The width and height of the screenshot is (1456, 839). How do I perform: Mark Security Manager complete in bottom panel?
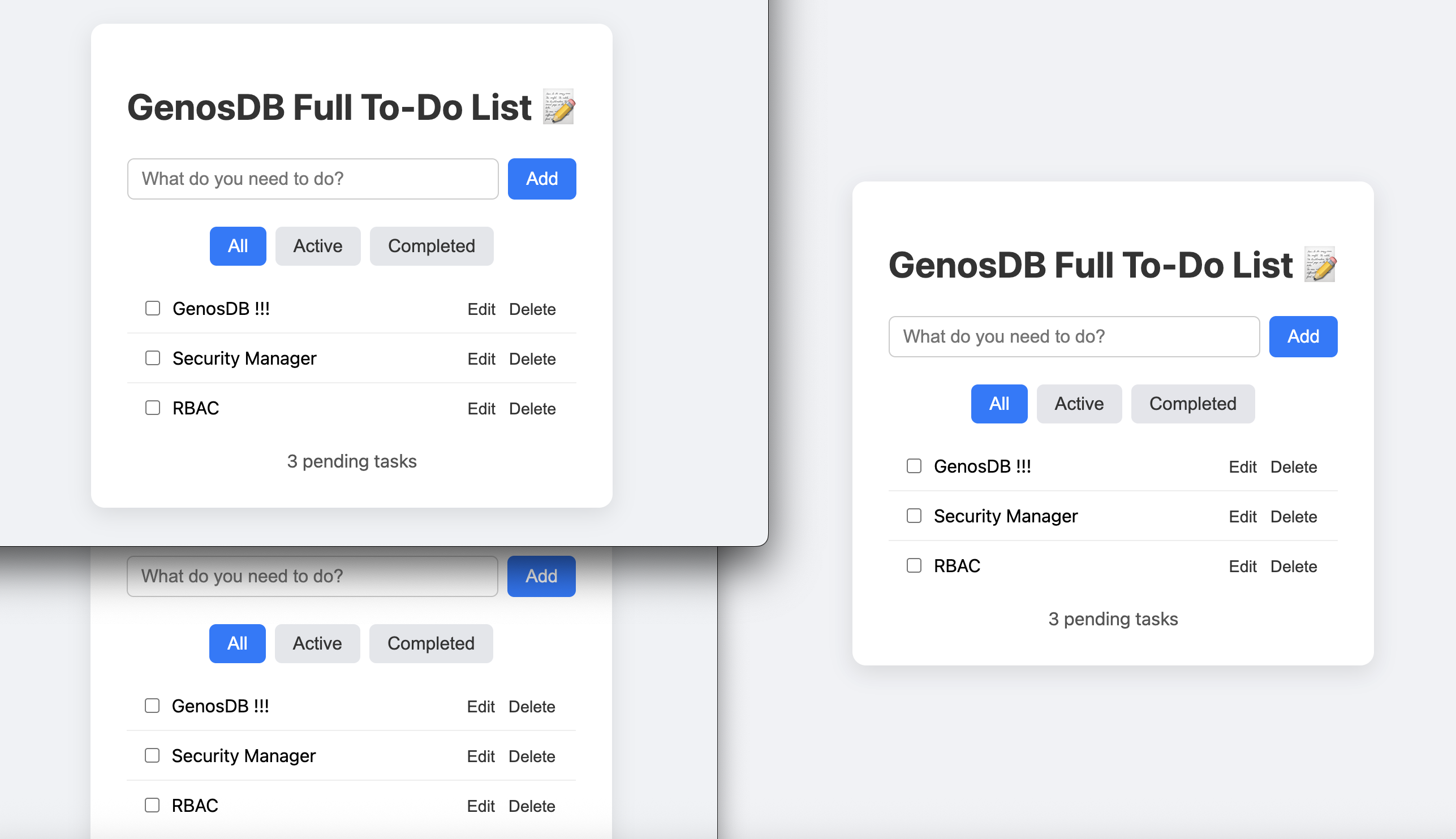pyautogui.click(x=152, y=755)
